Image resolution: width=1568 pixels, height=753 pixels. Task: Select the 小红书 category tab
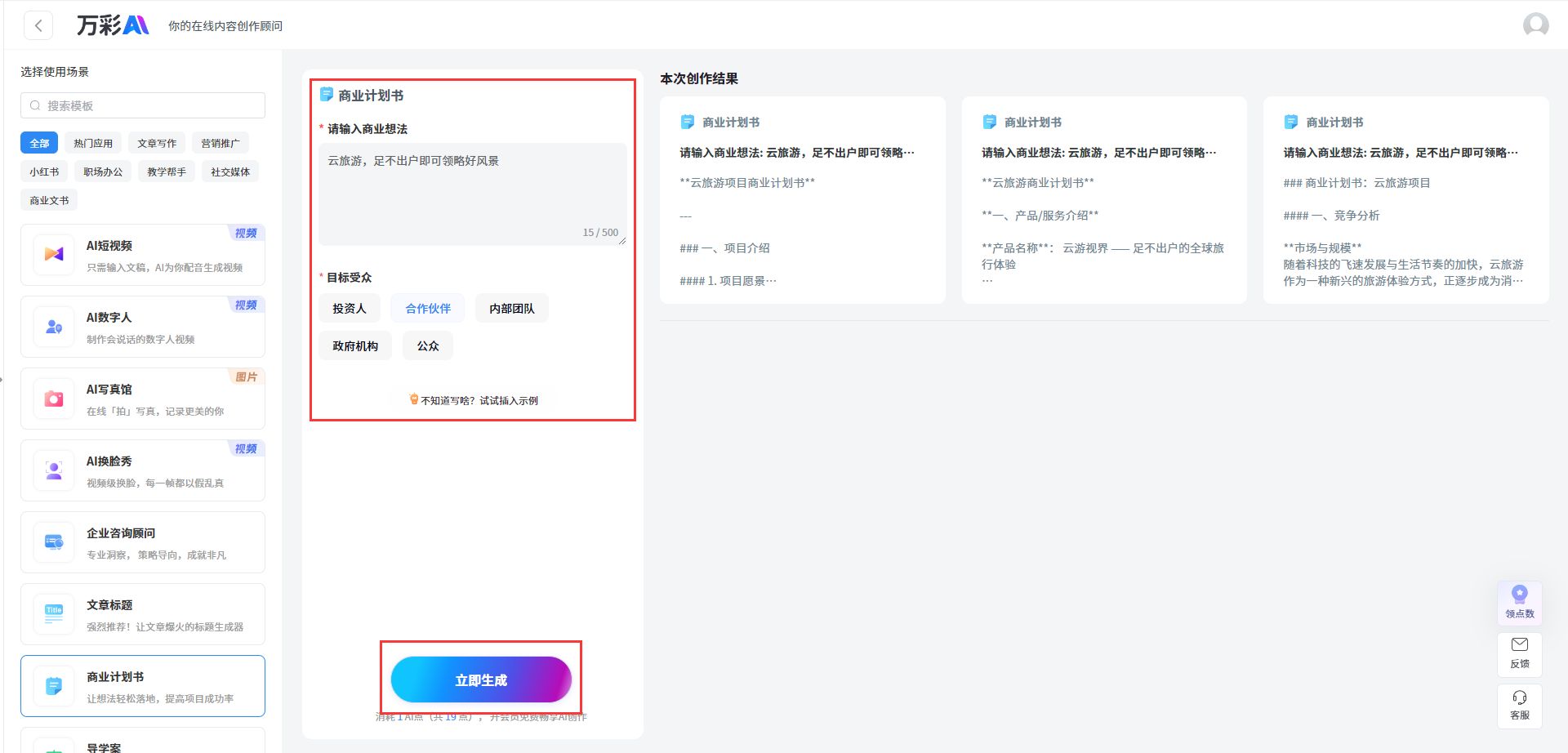tap(44, 172)
